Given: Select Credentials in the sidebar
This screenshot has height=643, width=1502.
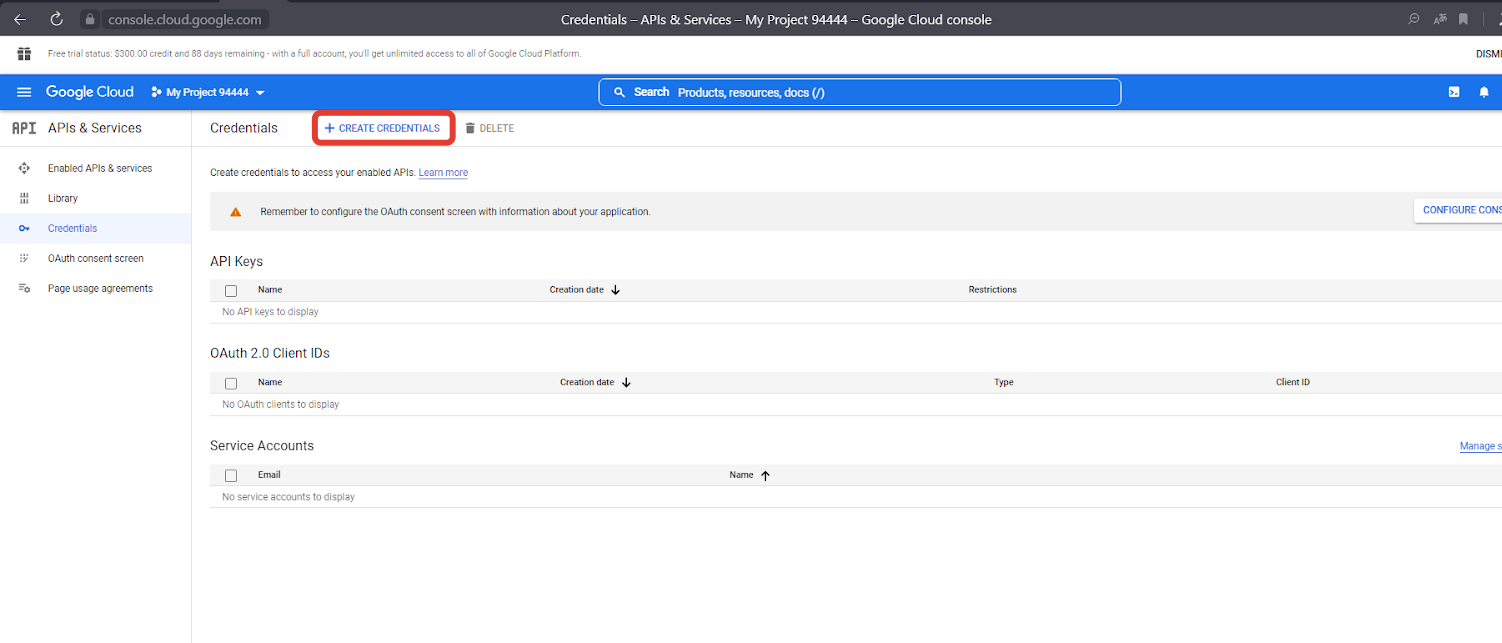Looking at the screenshot, I should click(73, 228).
